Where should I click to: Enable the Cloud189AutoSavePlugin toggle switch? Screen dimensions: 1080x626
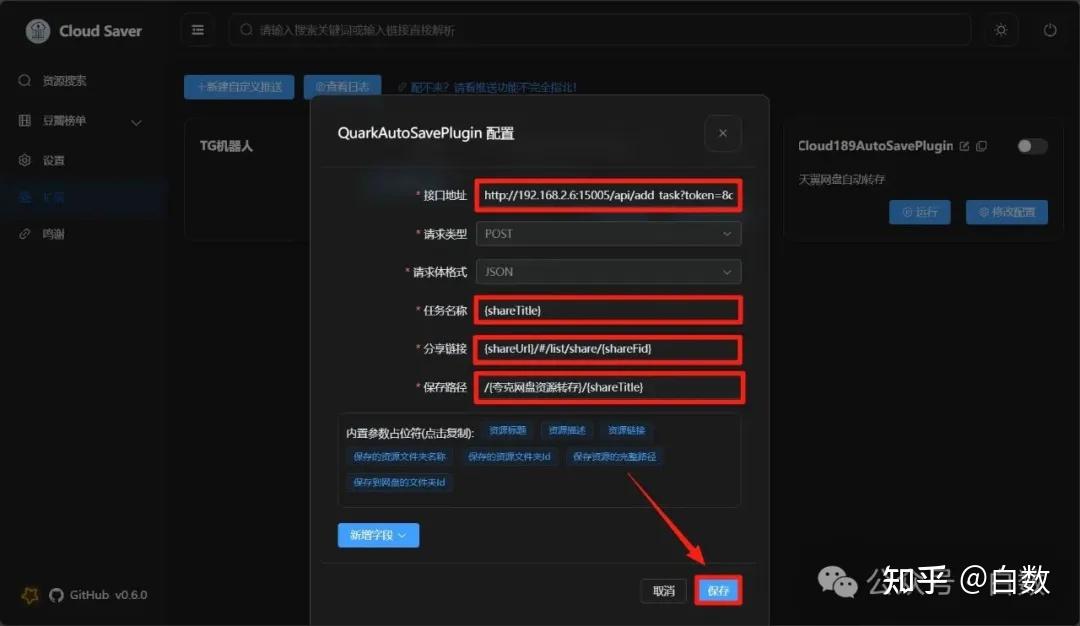click(x=1031, y=145)
